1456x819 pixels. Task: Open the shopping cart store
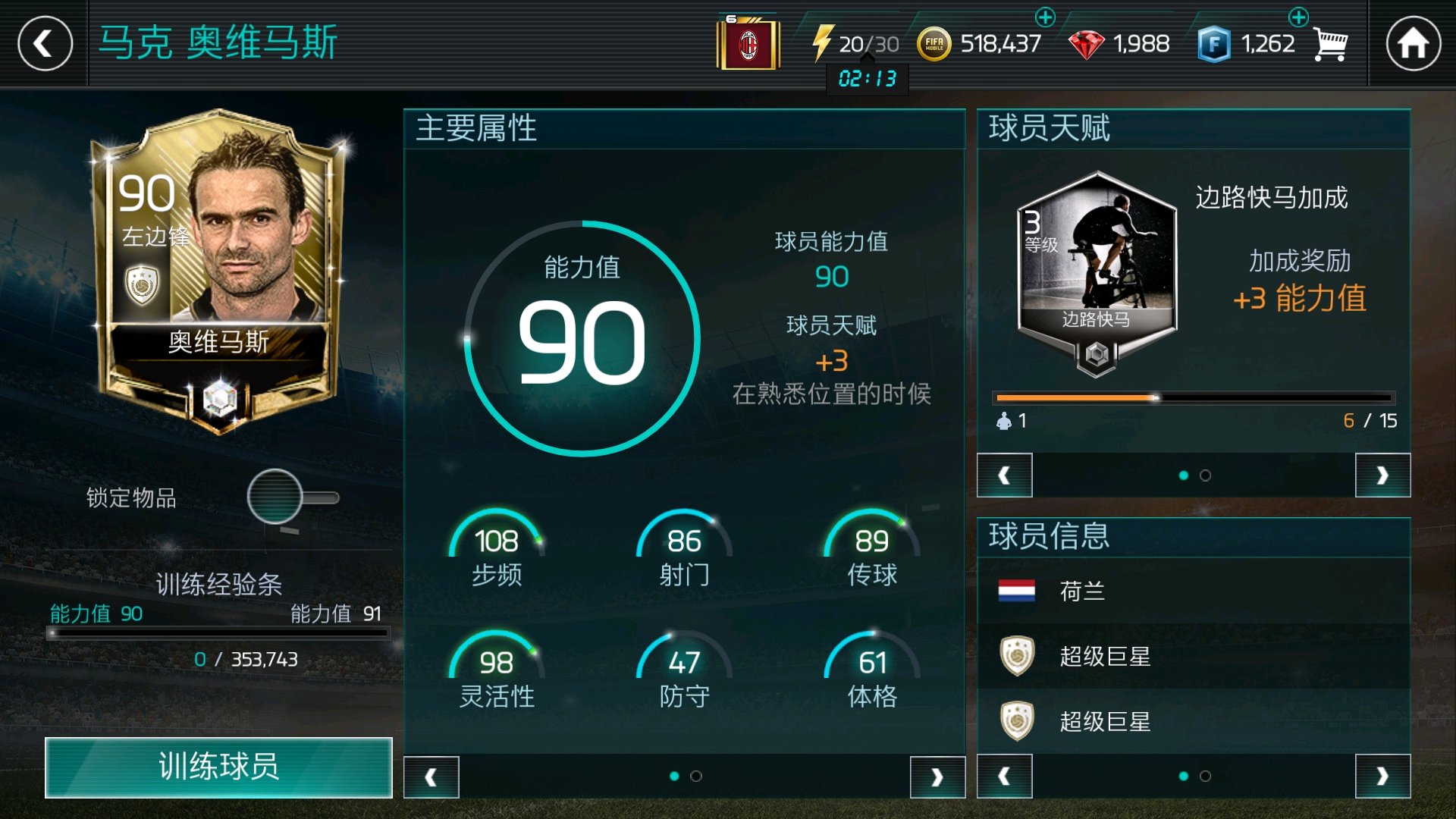point(1331,44)
